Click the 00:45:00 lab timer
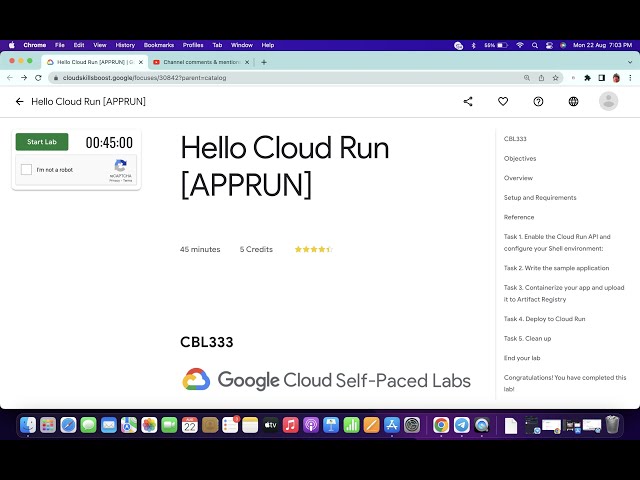The width and height of the screenshot is (640, 480). (109, 142)
